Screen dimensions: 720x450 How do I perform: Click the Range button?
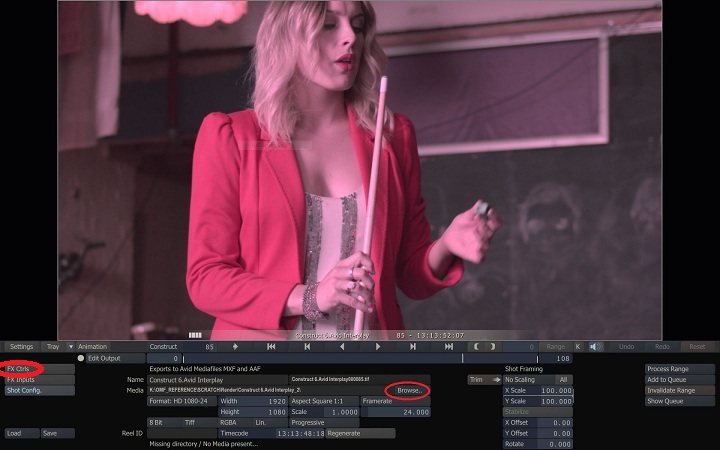click(555, 347)
